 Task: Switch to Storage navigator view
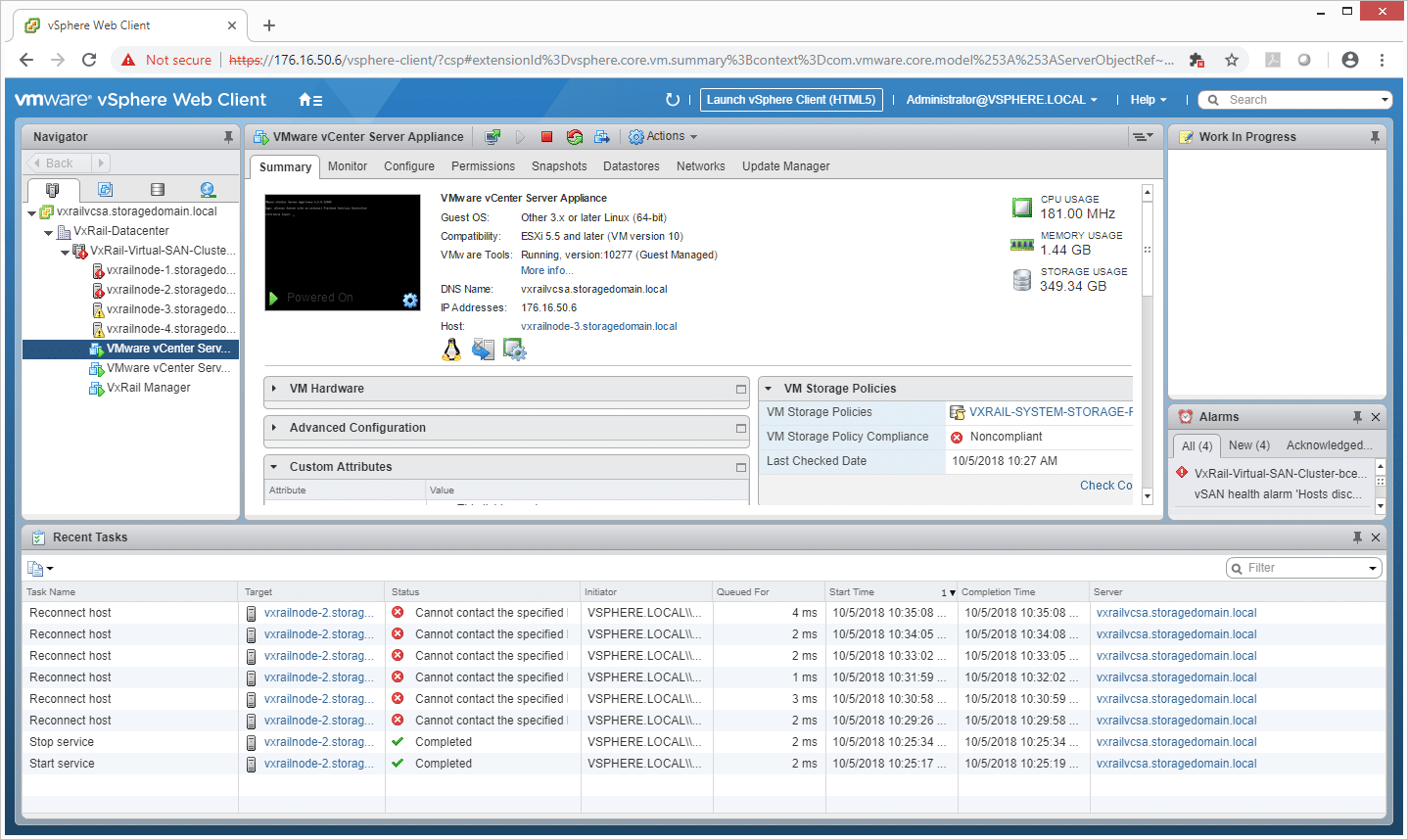pos(157,190)
